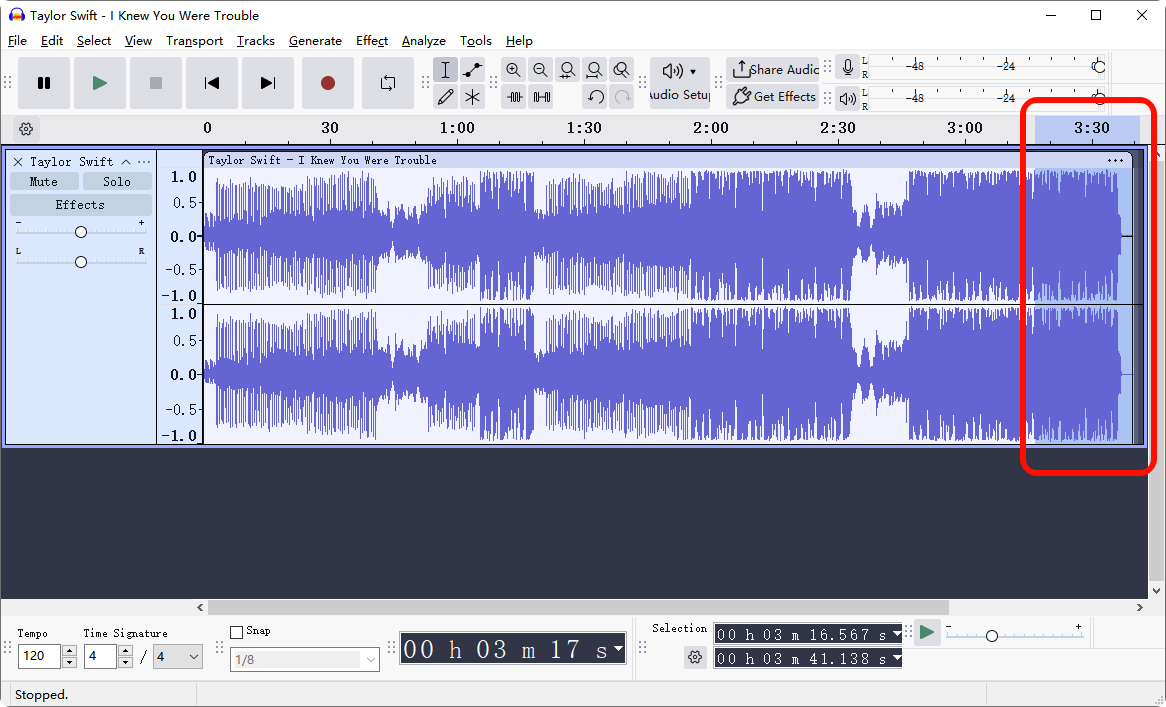Screen dimensions: 1166x707
Task: Open the clip's three-dot options menu
Action: coord(1115,161)
